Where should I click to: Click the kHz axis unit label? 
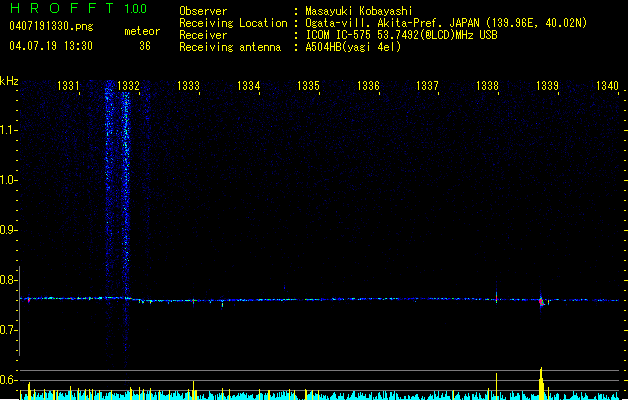tap(9, 81)
